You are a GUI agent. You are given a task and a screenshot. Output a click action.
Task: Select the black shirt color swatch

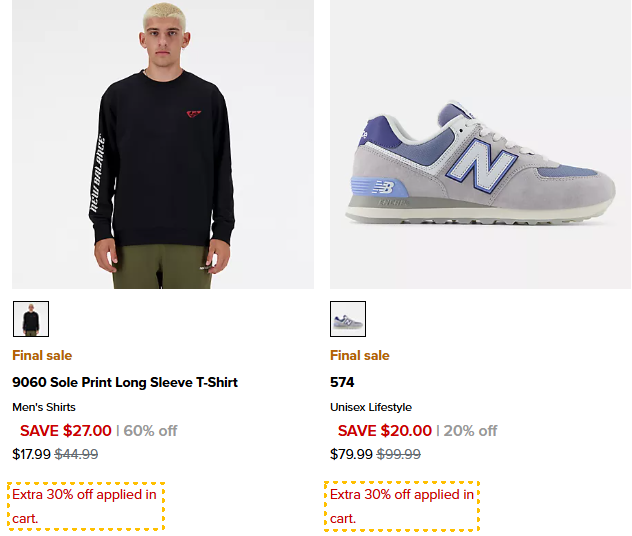tap(31, 319)
